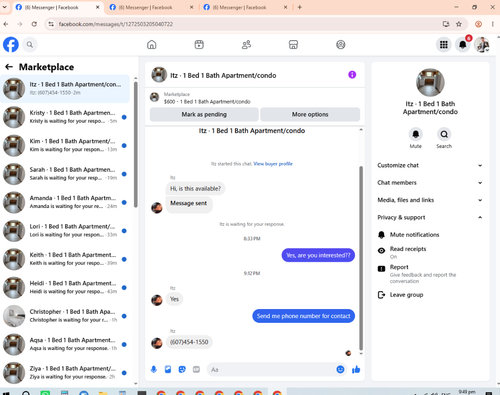The height and width of the screenshot is (395, 500).
Task: Open Aqsa's conversation
Action: [x=65, y=344]
